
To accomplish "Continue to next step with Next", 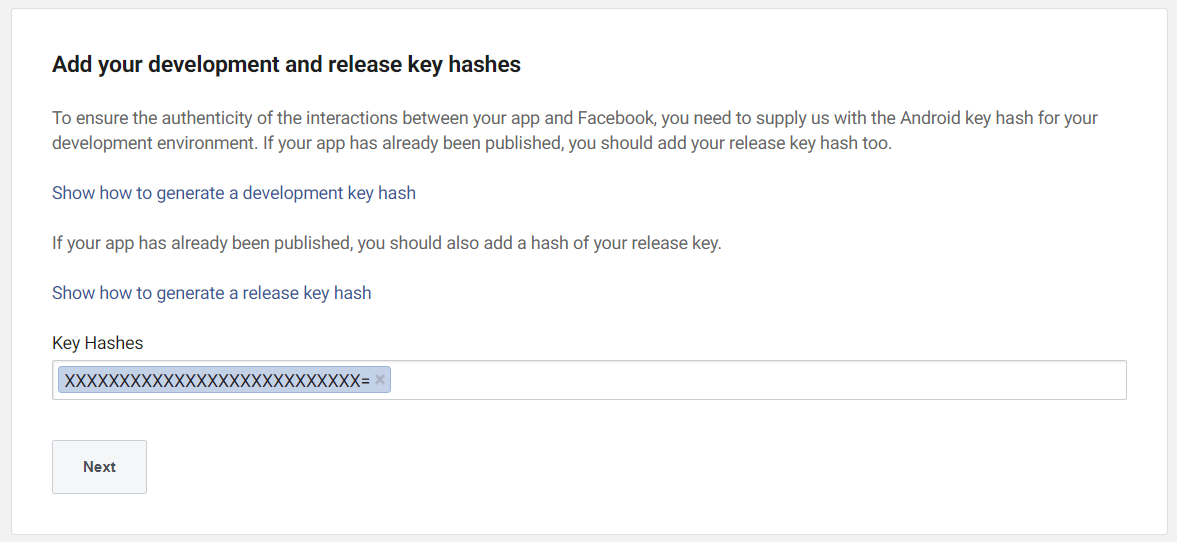I will (99, 467).
